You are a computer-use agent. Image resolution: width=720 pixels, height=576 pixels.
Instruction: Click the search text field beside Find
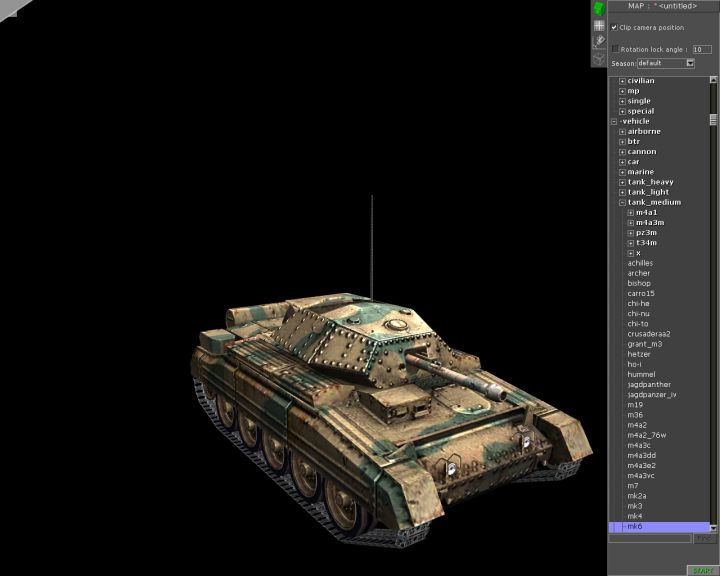tap(650, 538)
